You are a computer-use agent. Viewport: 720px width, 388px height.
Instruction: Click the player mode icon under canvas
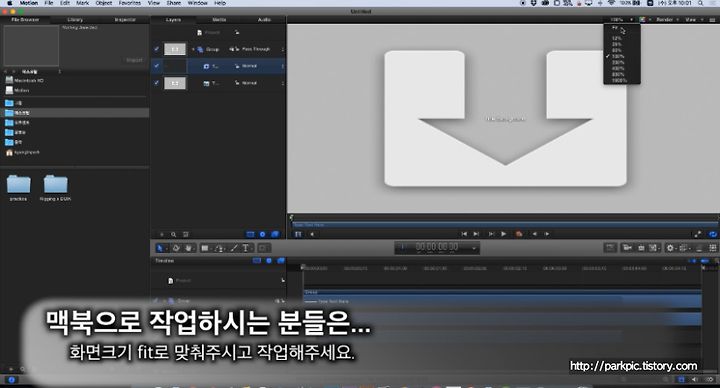point(298,234)
